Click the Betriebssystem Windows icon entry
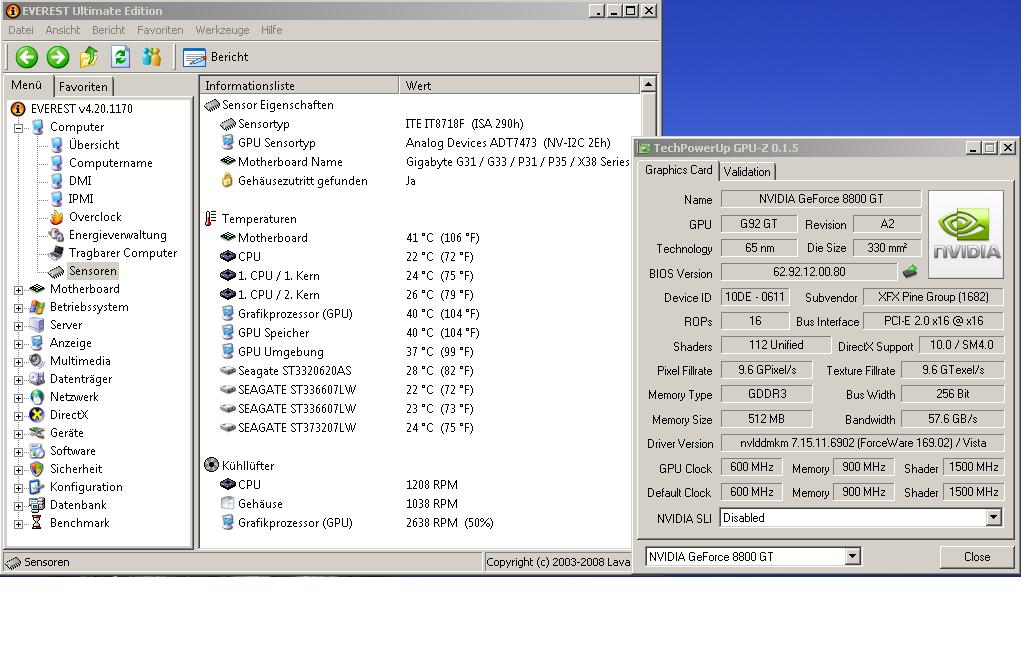Viewport: 1022px width, 647px height. pos(37,307)
